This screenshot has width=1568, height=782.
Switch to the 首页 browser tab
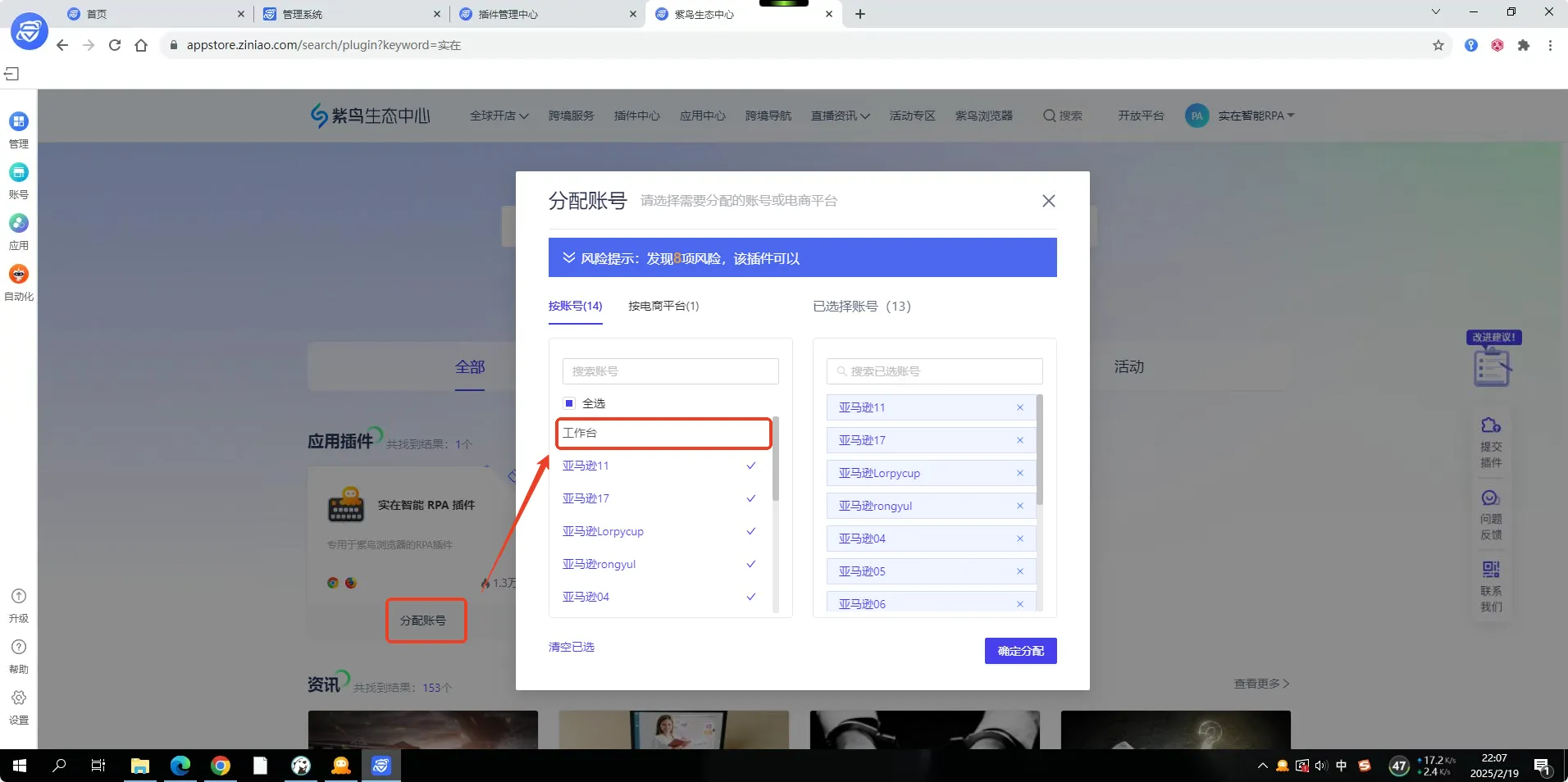[156, 14]
